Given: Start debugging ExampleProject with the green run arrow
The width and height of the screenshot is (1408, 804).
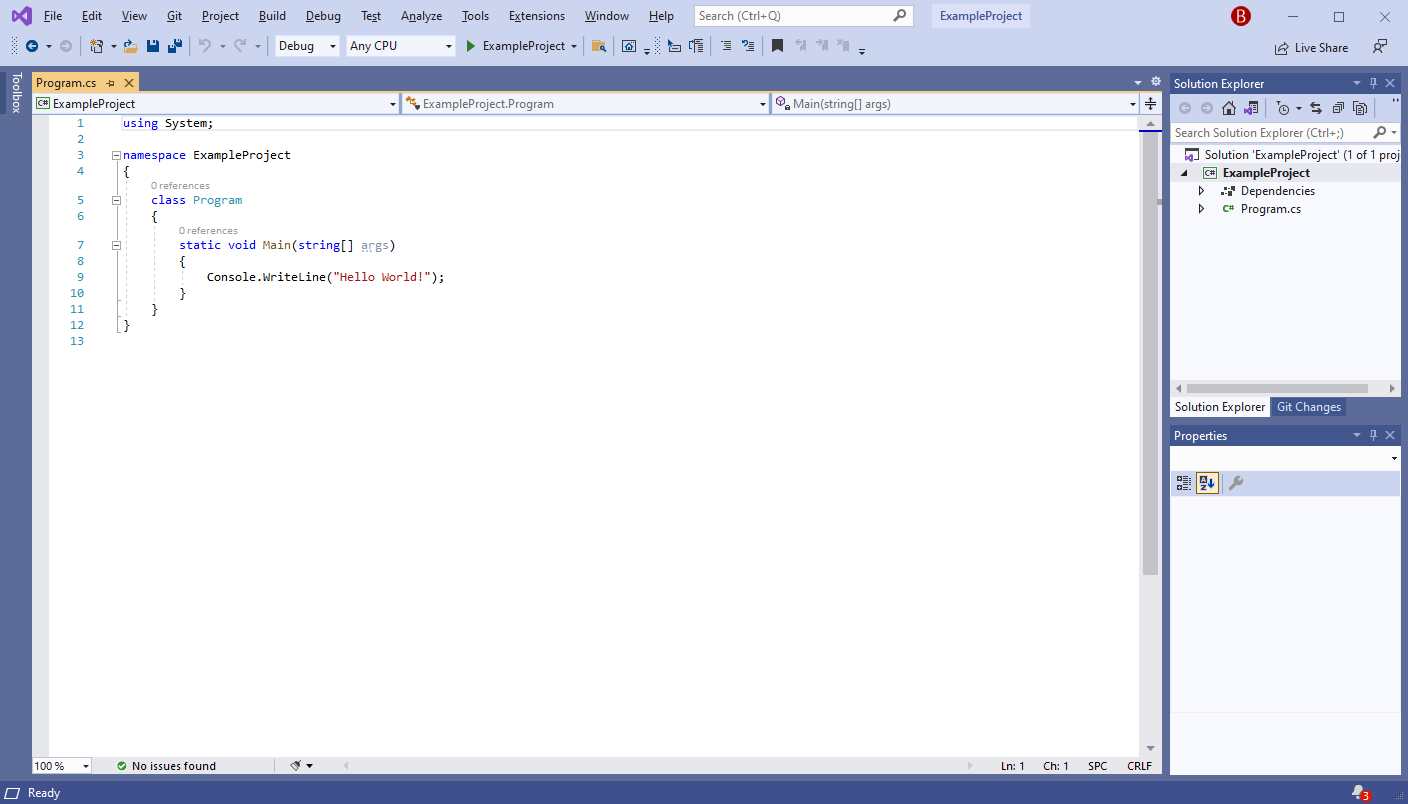Looking at the screenshot, I should [x=470, y=46].
